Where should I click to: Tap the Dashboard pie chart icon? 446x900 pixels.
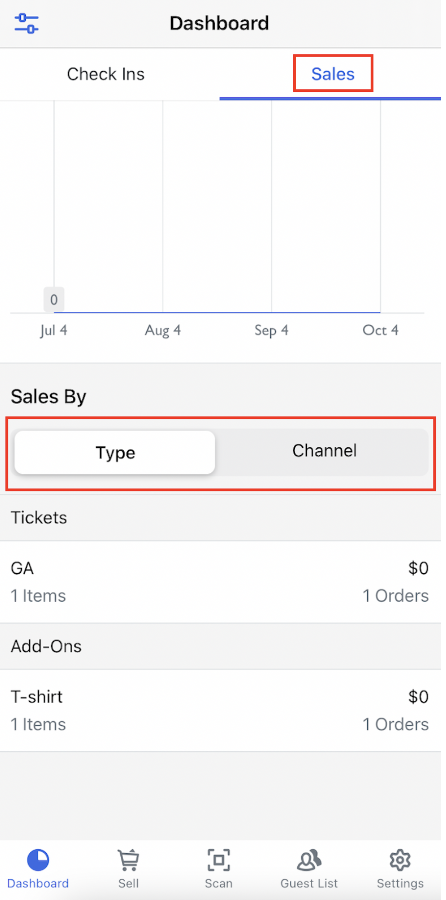tap(38, 860)
